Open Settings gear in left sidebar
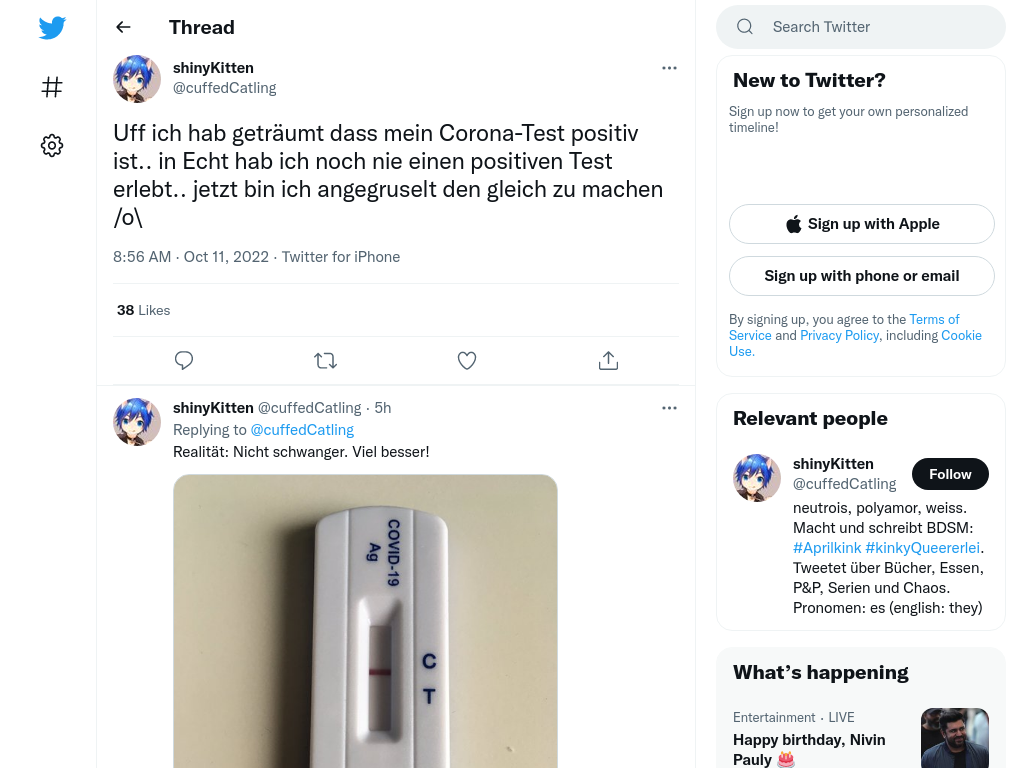The width and height of the screenshot is (1024, 768). click(x=52, y=145)
